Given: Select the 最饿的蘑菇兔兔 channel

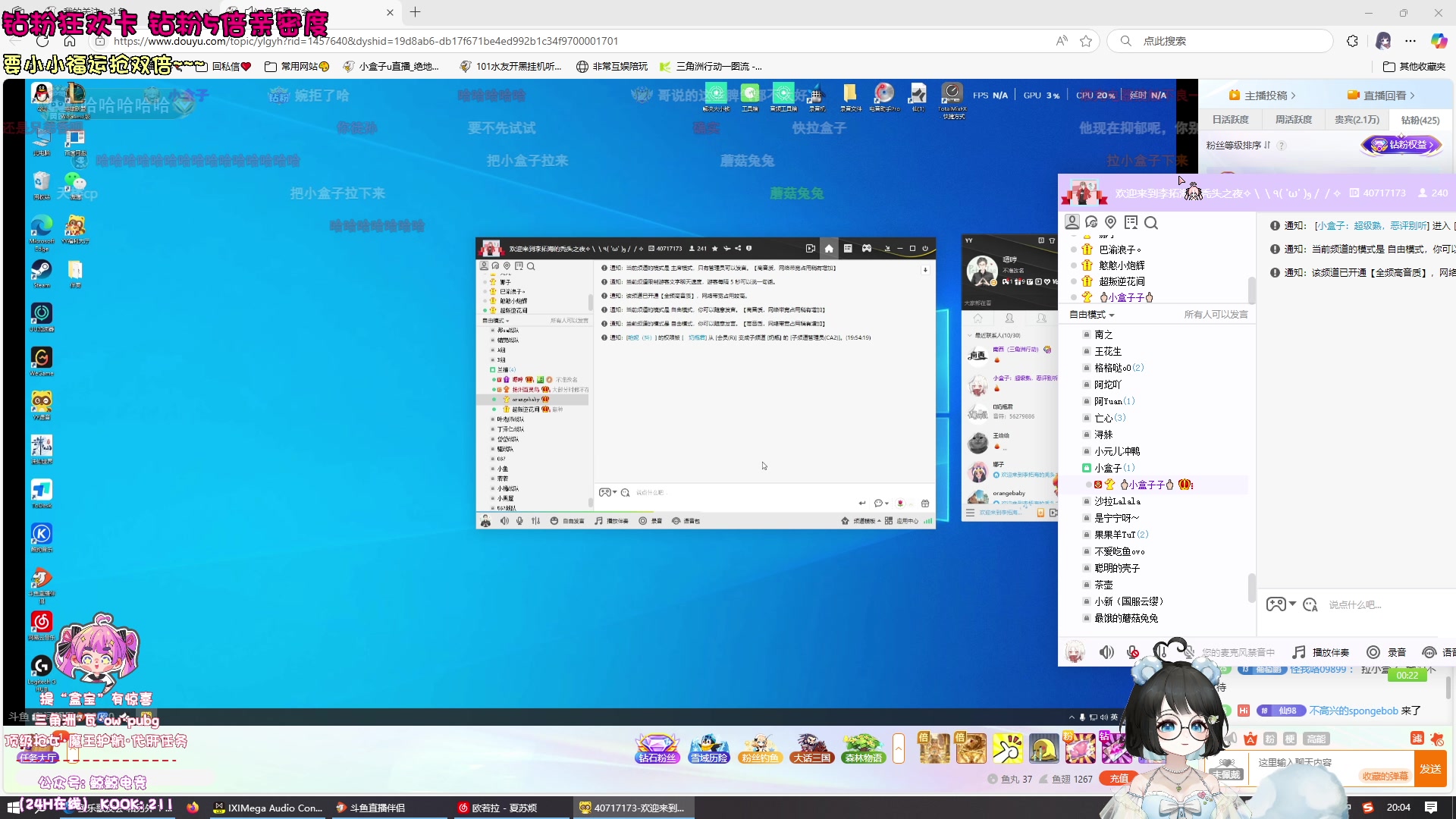Looking at the screenshot, I should [x=1126, y=618].
